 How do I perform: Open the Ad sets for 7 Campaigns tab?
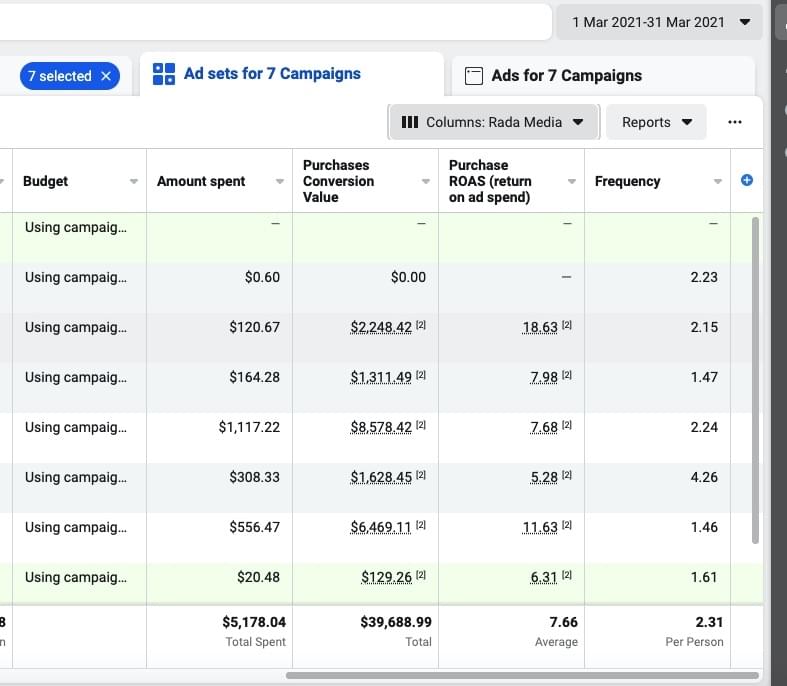[x=272, y=74]
